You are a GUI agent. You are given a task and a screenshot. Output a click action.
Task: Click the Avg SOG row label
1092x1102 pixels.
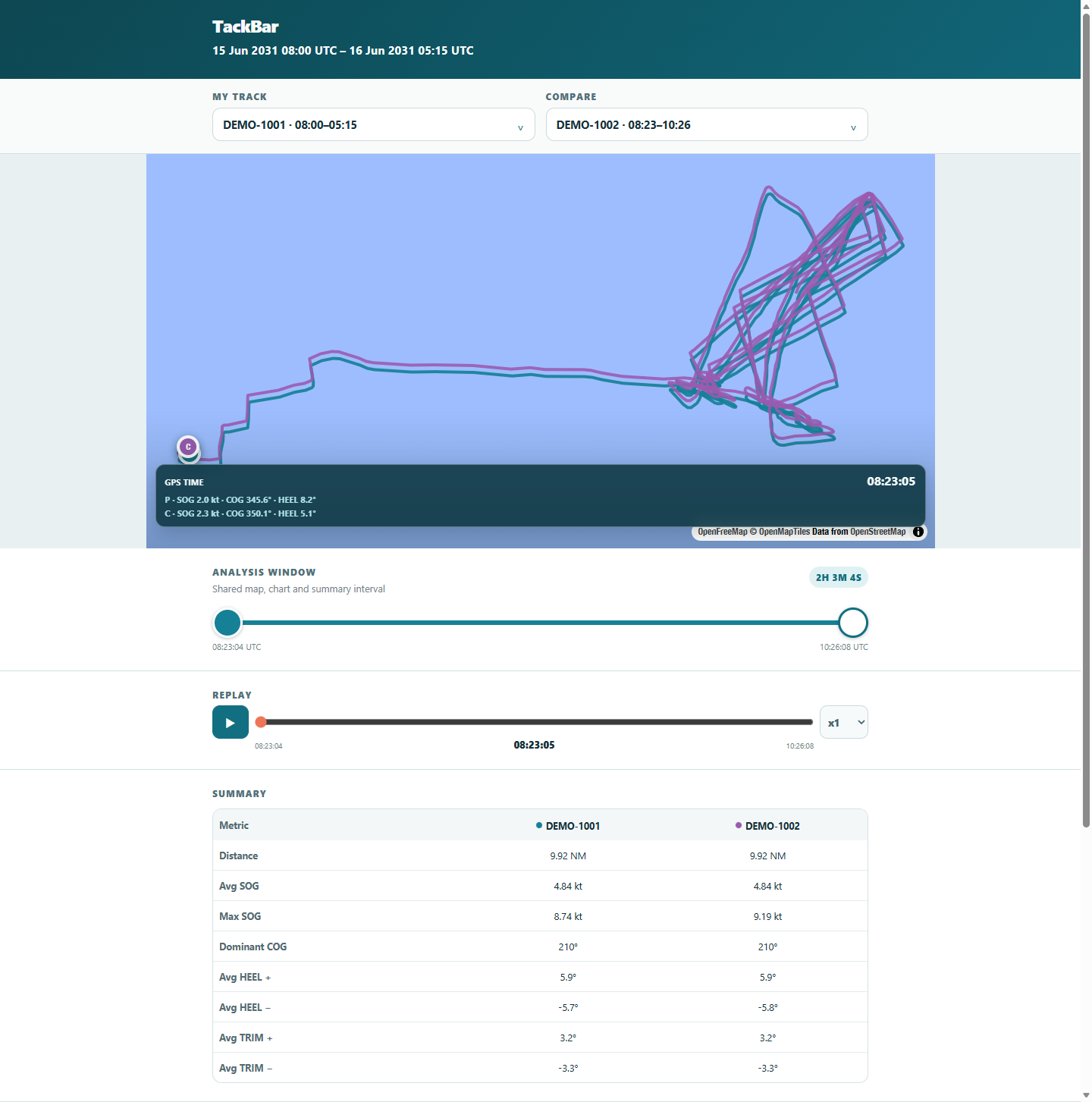(x=239, y=886)
